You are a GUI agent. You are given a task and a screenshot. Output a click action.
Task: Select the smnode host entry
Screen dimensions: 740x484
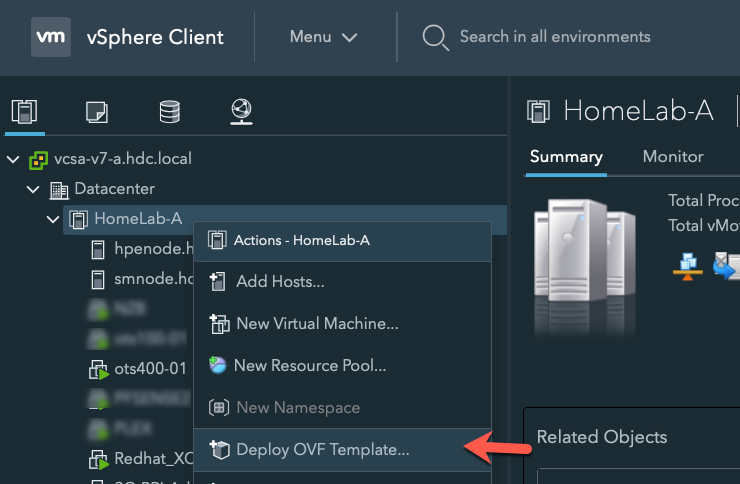[154, 279]
